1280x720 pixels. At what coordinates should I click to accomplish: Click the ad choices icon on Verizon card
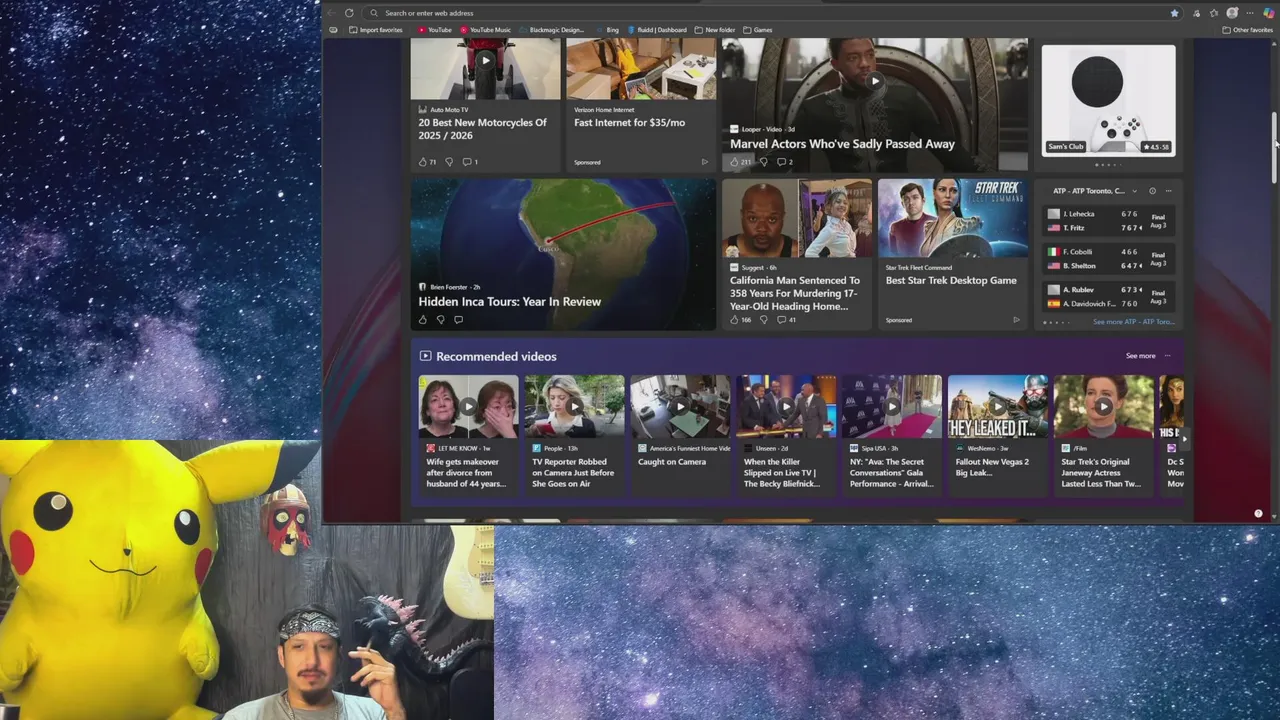[x=704, y=162]
